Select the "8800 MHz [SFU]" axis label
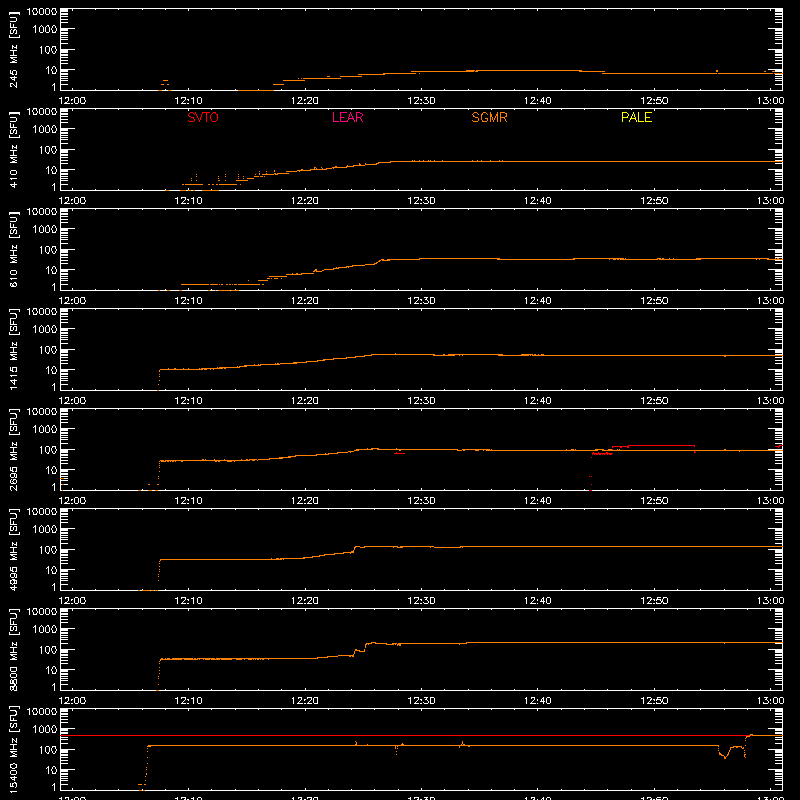Viewport: 800px width, 800px height. (14, 650)
